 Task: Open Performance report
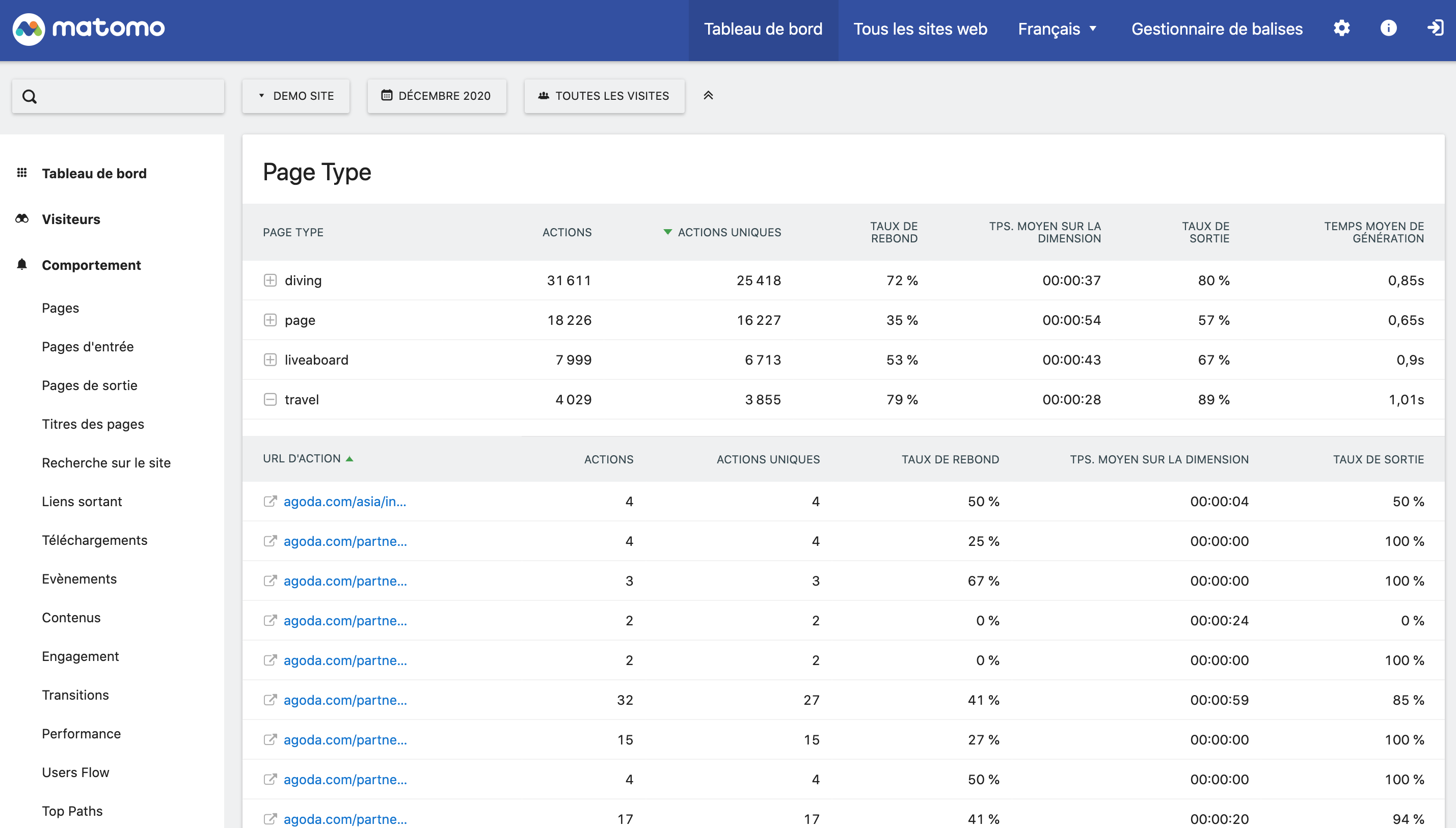click(82, 734)
